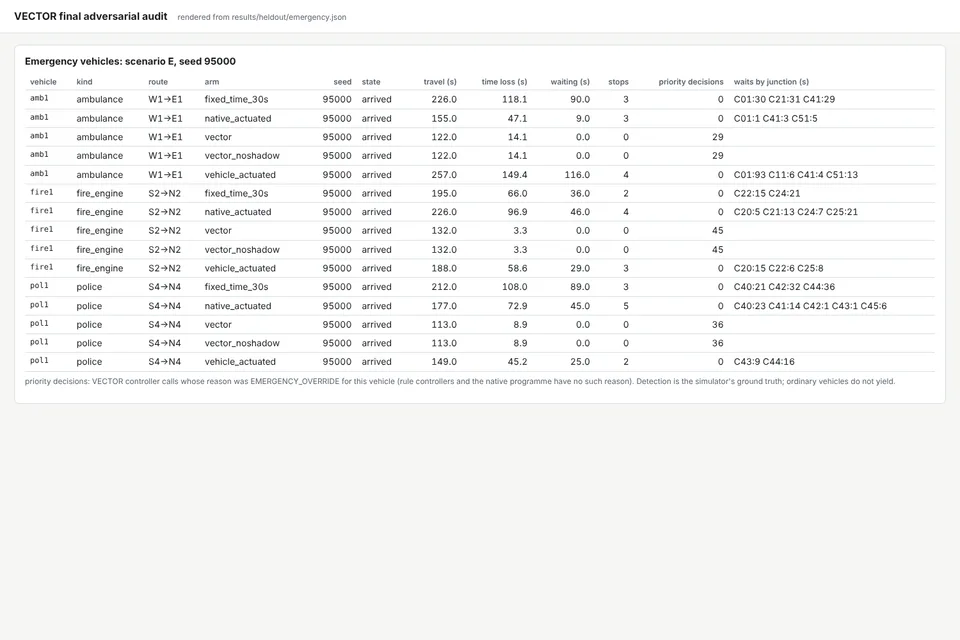Image resolution: width=960 pixels, height=640 pixels.
Task: Click the travel value "257.0"
Action: (444, 175)
